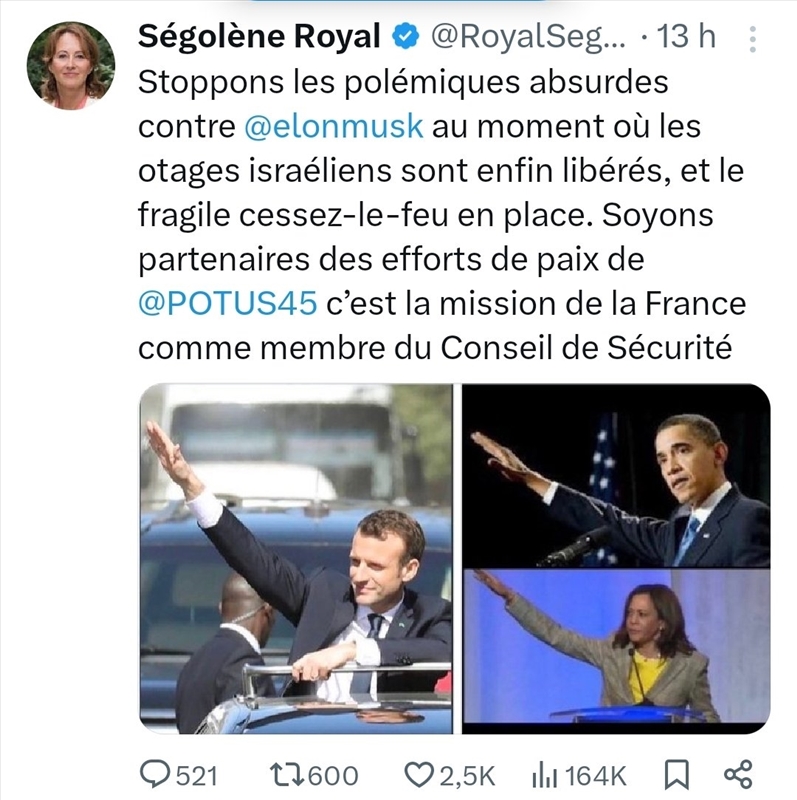Like the tweet with the heart icon

(419, 773)
